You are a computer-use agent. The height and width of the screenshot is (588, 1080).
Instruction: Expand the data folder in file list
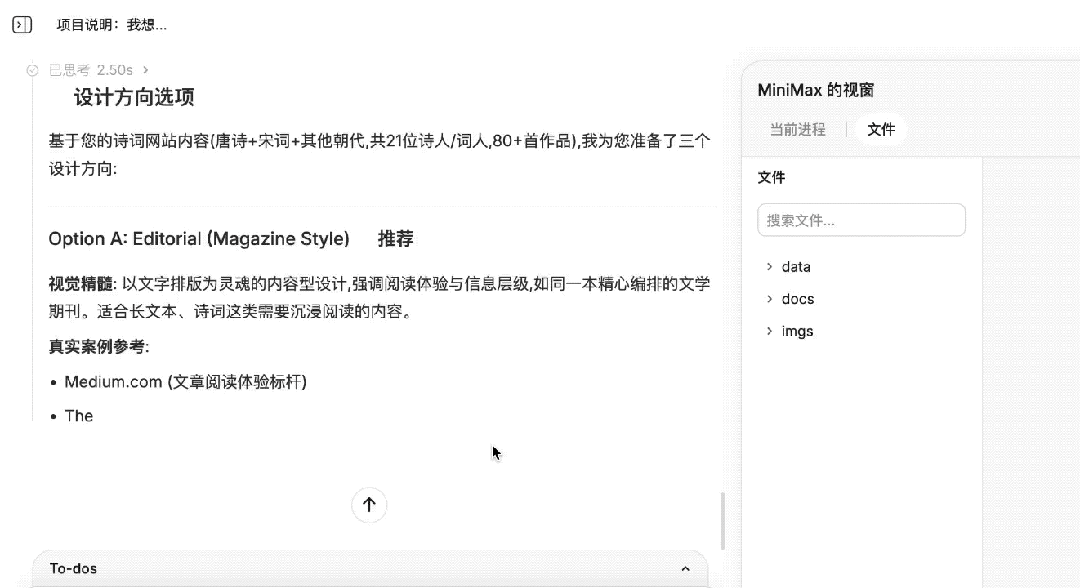click(768, 267)
